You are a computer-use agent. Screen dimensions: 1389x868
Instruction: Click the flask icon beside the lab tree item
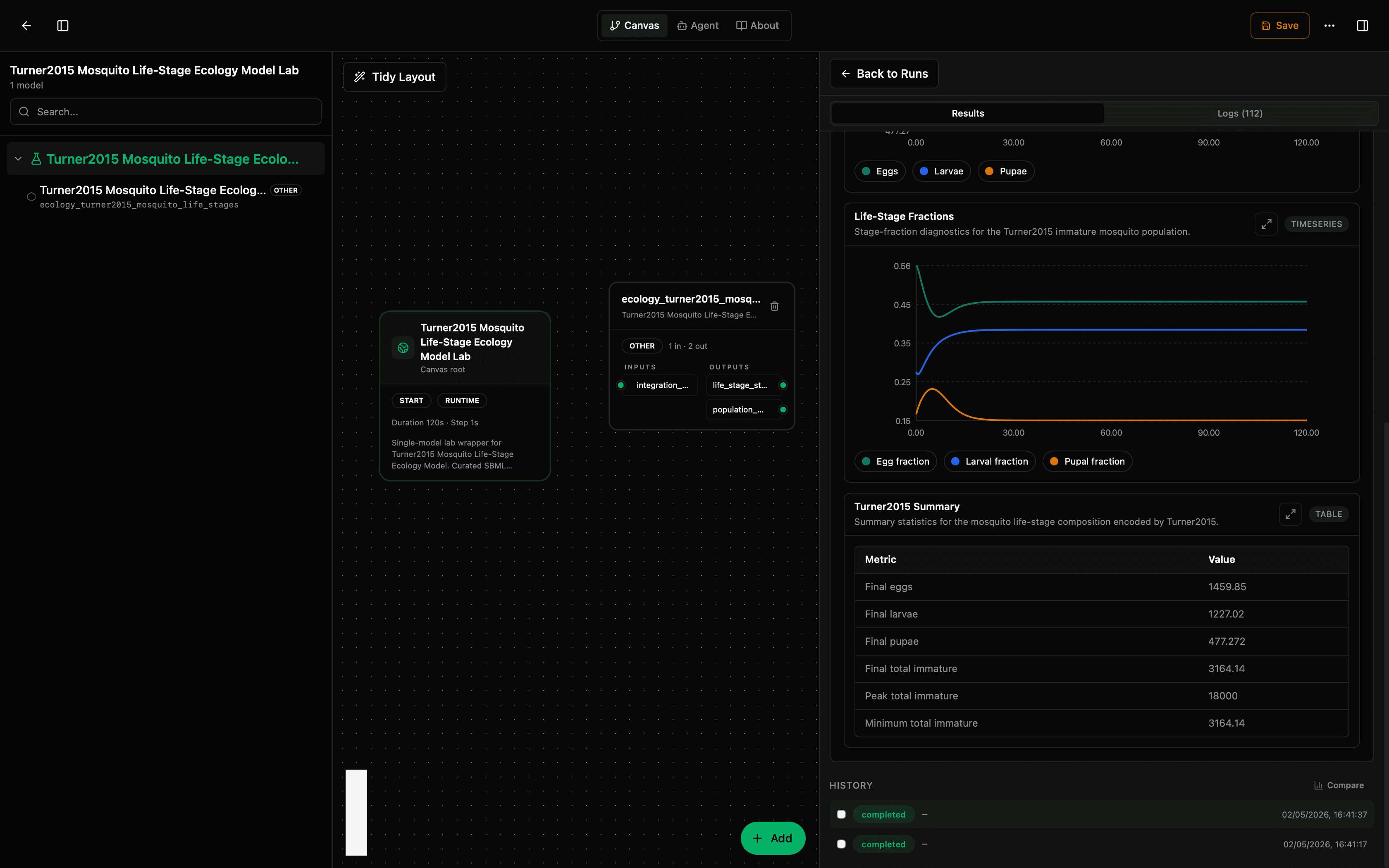(x=36, y=159)
